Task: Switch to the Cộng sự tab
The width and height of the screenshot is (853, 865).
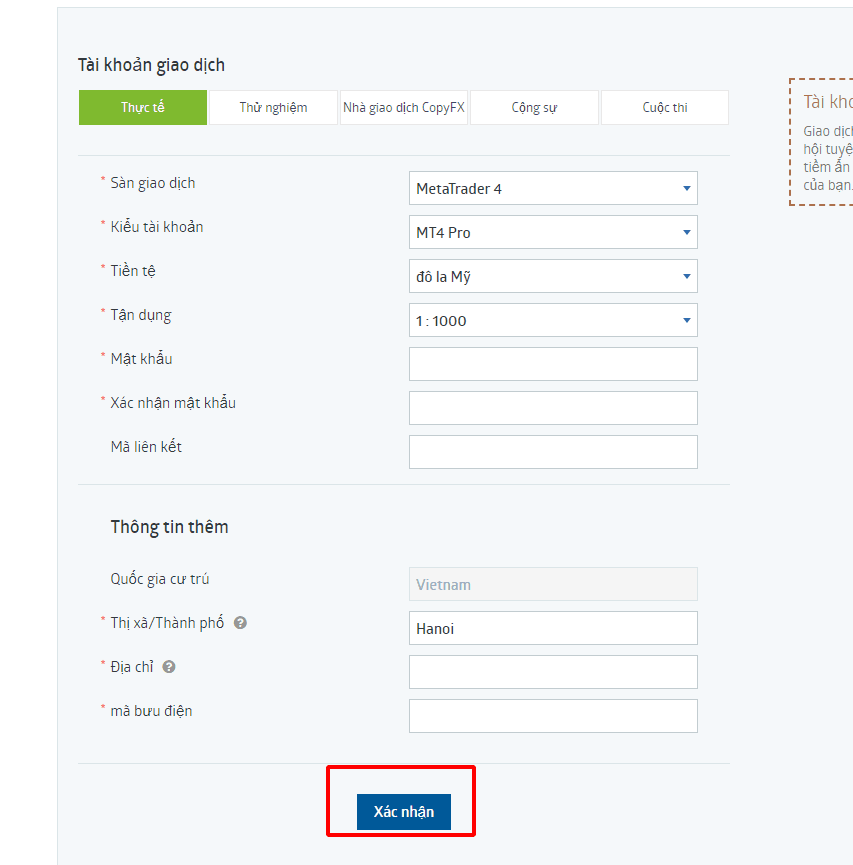Action: pyautogui.click(x=534, y=108)
